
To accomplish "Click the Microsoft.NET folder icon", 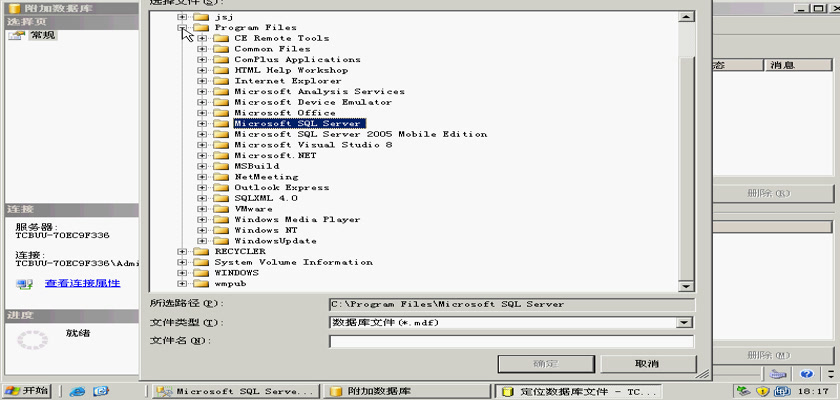I will [x=221, y=155].
